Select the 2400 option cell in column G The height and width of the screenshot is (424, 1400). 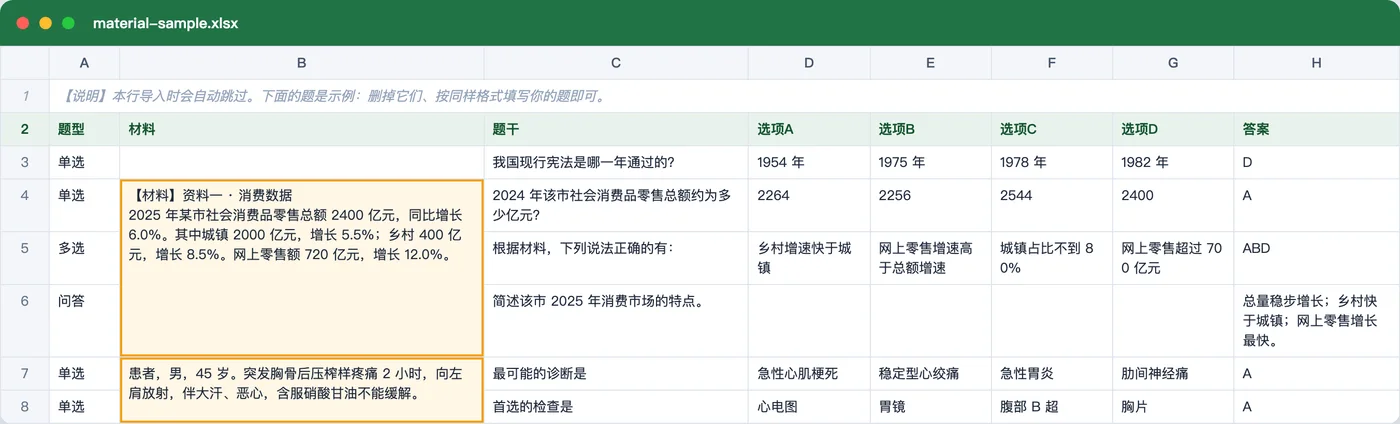(1173, 205)
